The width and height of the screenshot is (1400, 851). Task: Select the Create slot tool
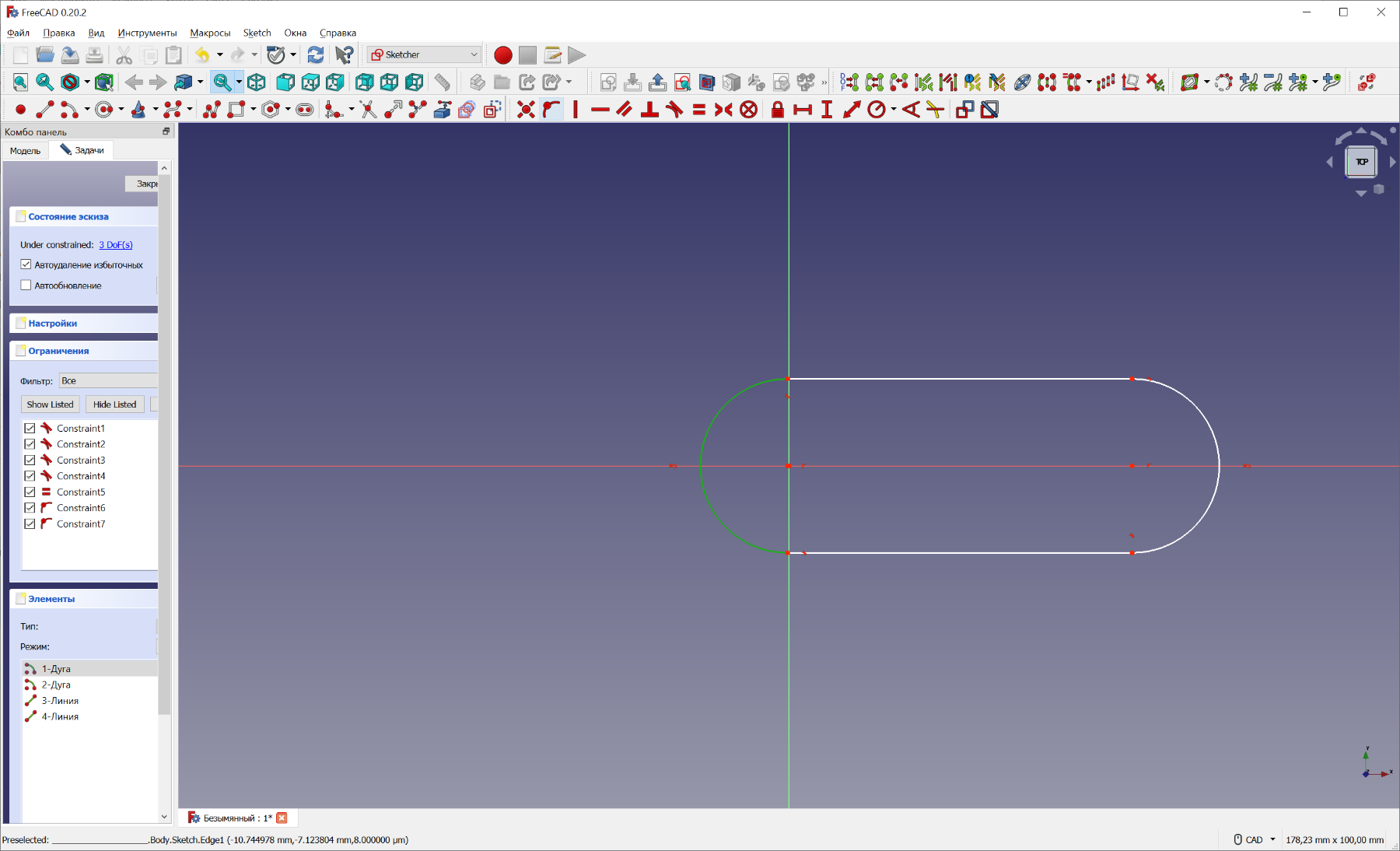pyautogui.click(x=305, y=110)
